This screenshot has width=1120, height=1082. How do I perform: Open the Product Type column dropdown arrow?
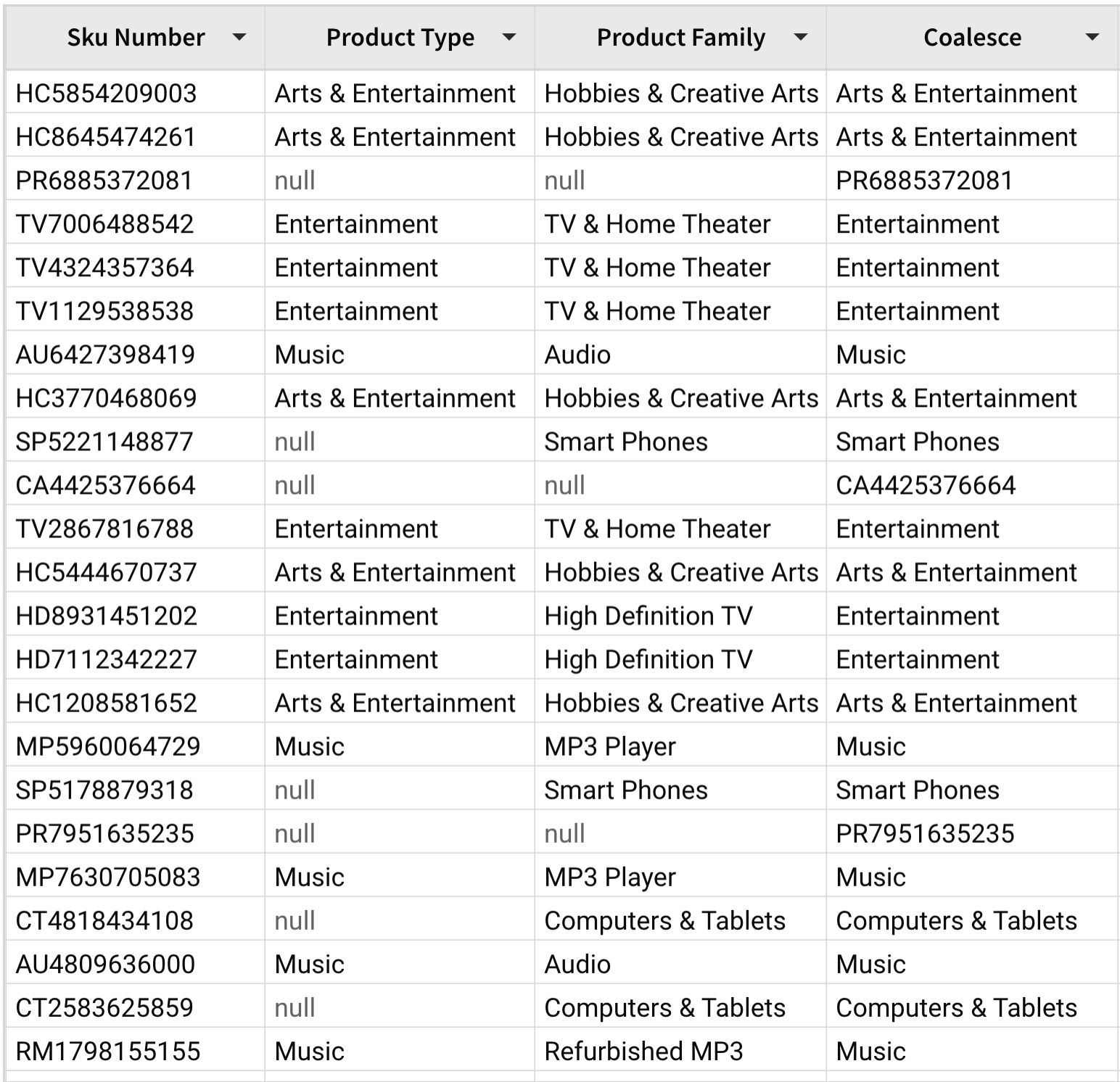click(509, 38)
